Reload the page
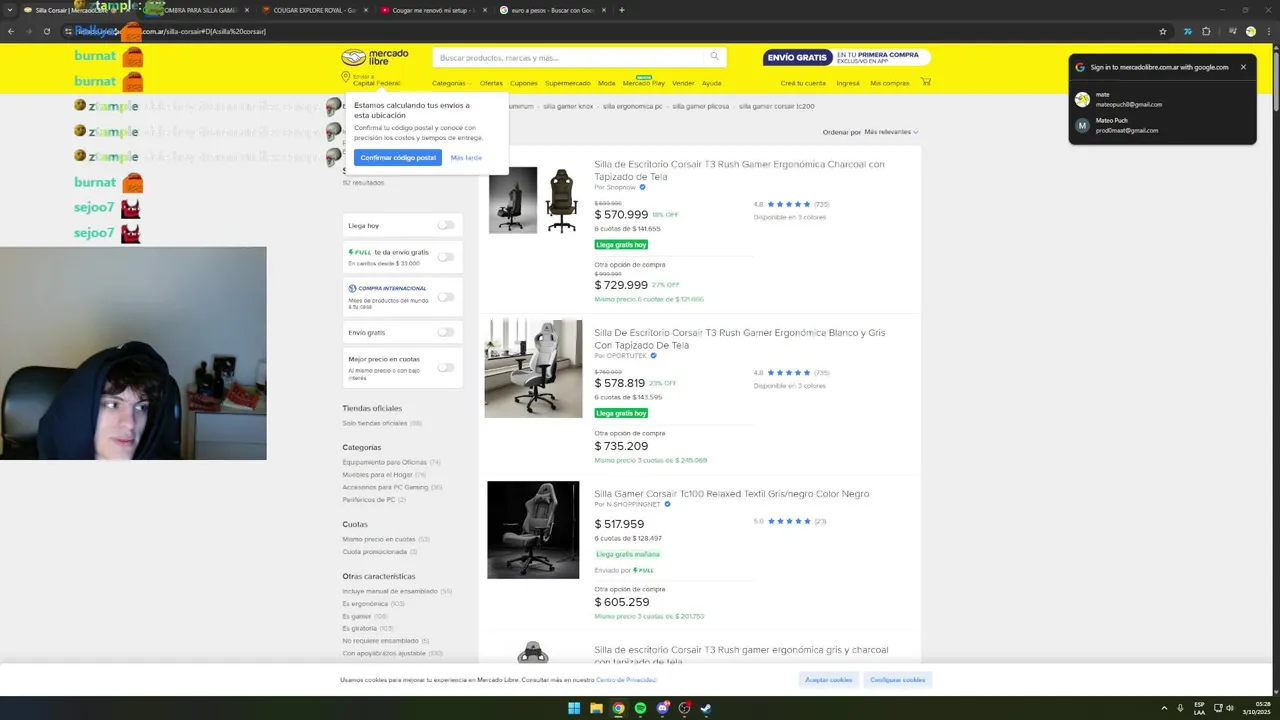This screenshot has width=1280, height=720. pyautogui.click(x=46, y=31)
